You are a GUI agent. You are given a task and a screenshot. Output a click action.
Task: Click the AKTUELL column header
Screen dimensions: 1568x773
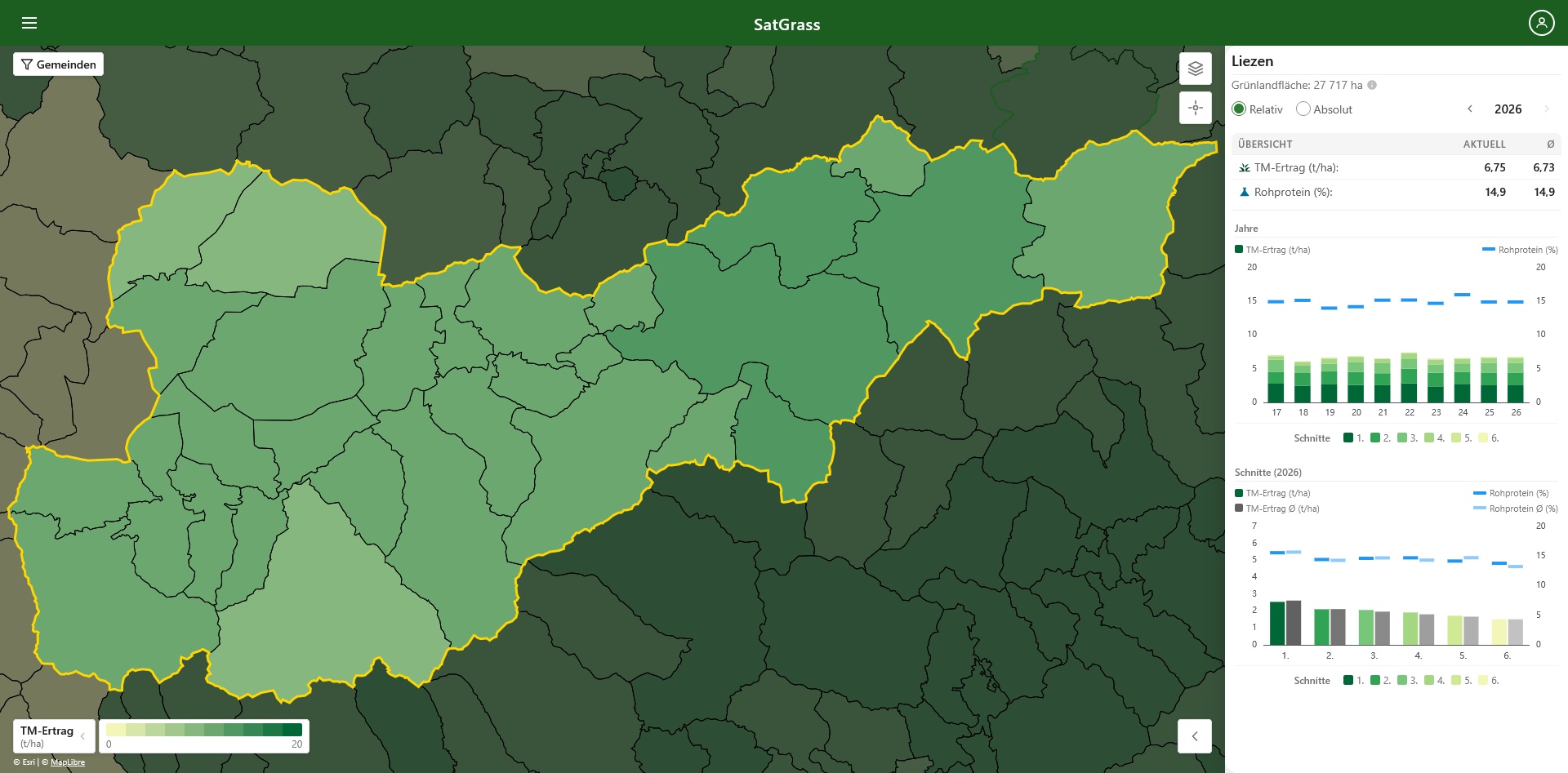tap(1484, 144)
